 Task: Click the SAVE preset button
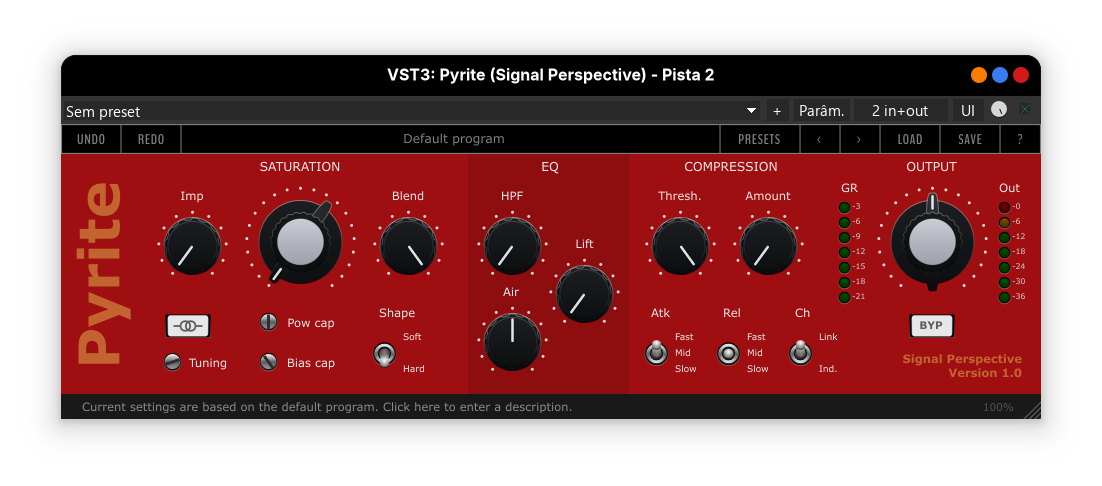click(x=970, y=139)
